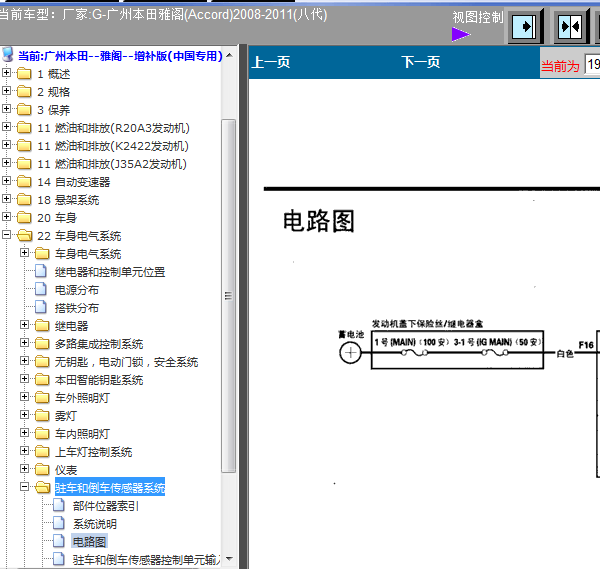Click scroll-up arrow of the tree panel

click(x=229, y=55)
